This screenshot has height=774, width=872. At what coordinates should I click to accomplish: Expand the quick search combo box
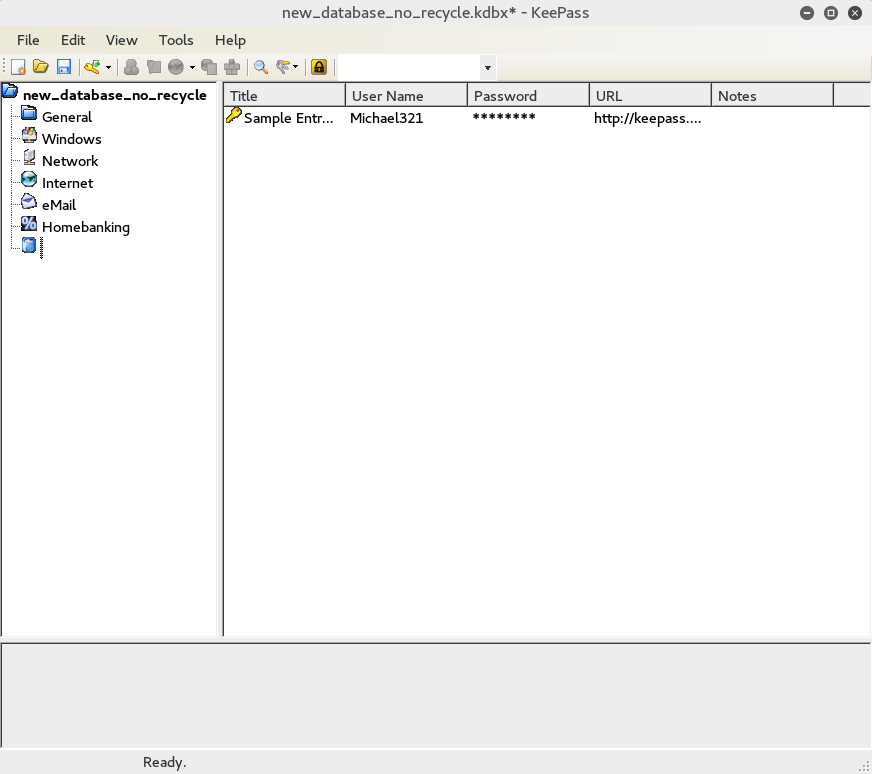coord(487,68)
